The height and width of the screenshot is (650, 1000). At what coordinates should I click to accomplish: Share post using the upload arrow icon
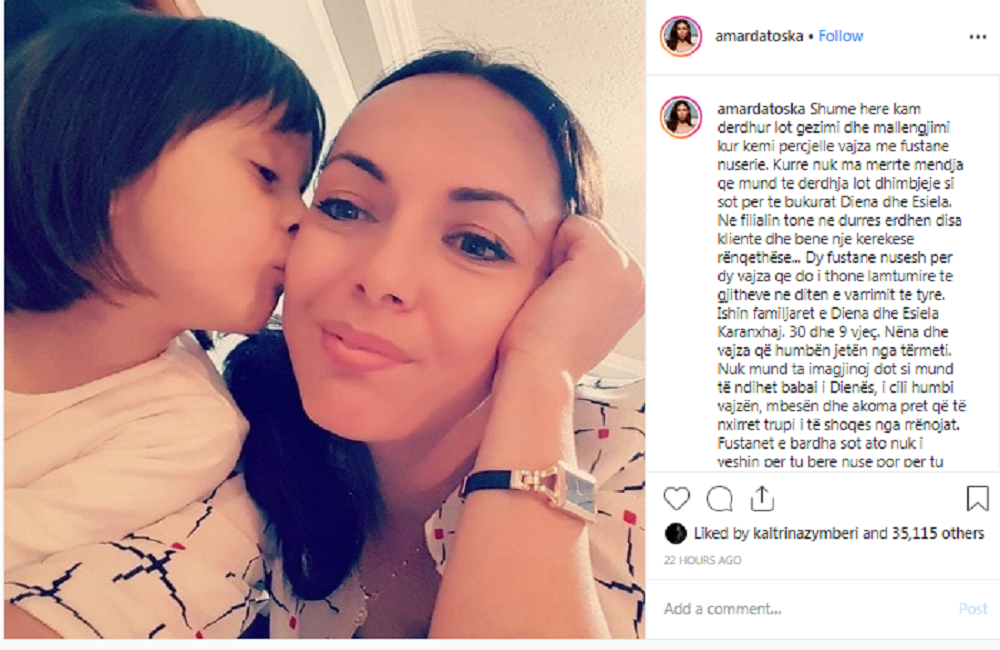pyautogui.click(x=762, y=498)
